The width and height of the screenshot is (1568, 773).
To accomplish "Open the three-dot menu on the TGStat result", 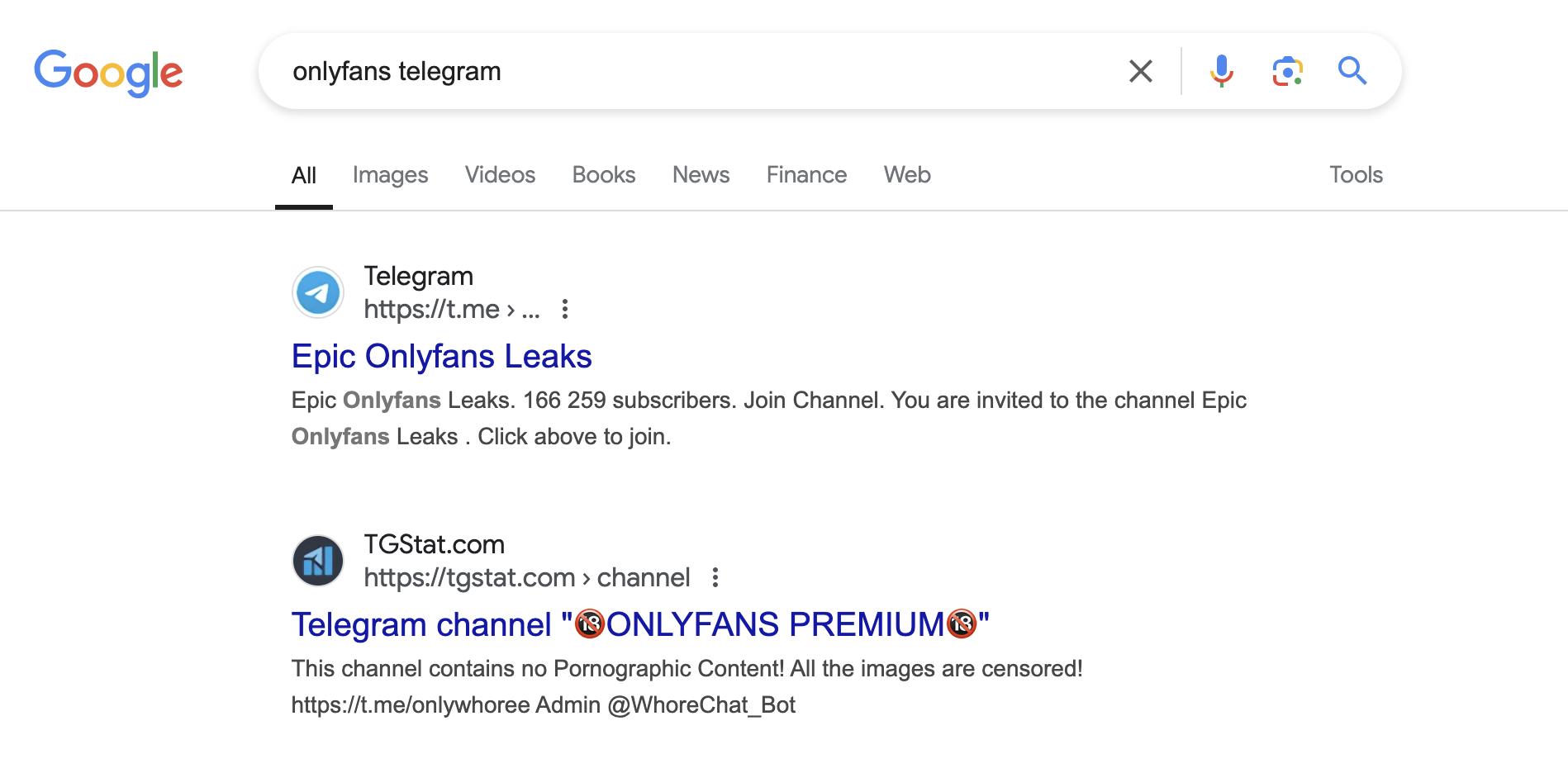I will click(715, 577).
